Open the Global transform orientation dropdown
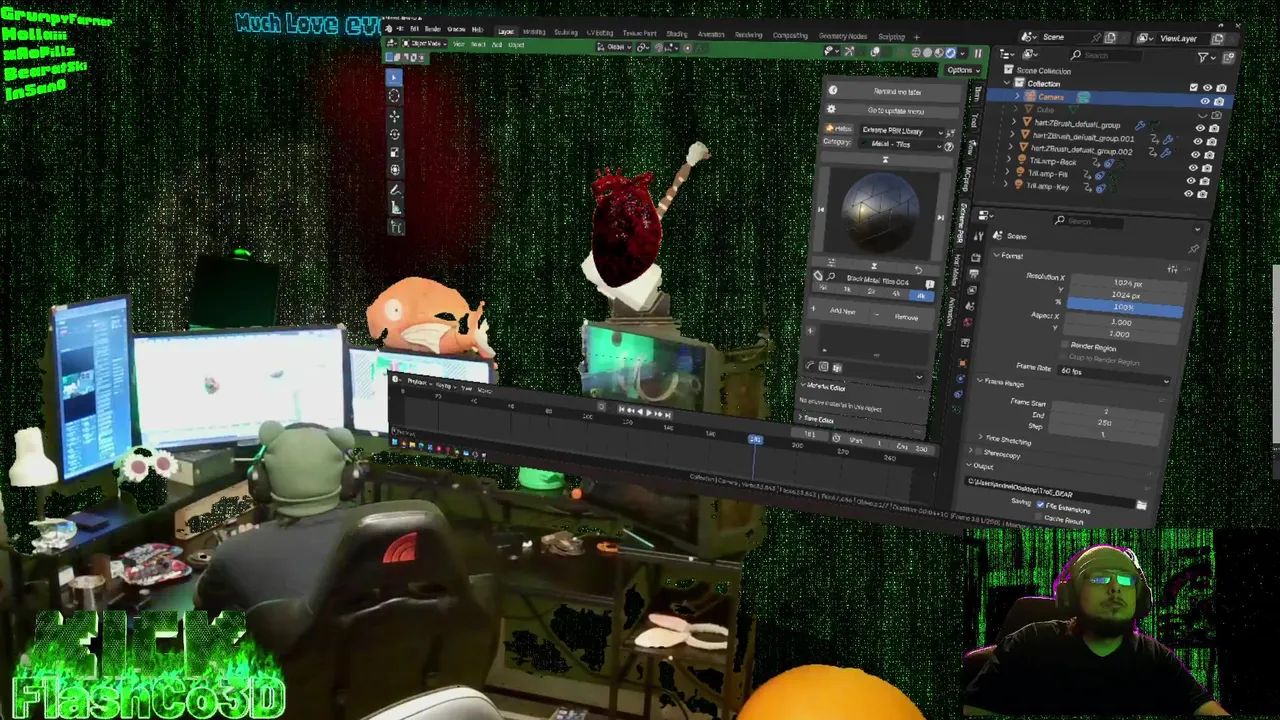1280x720 pixels. 616,47
